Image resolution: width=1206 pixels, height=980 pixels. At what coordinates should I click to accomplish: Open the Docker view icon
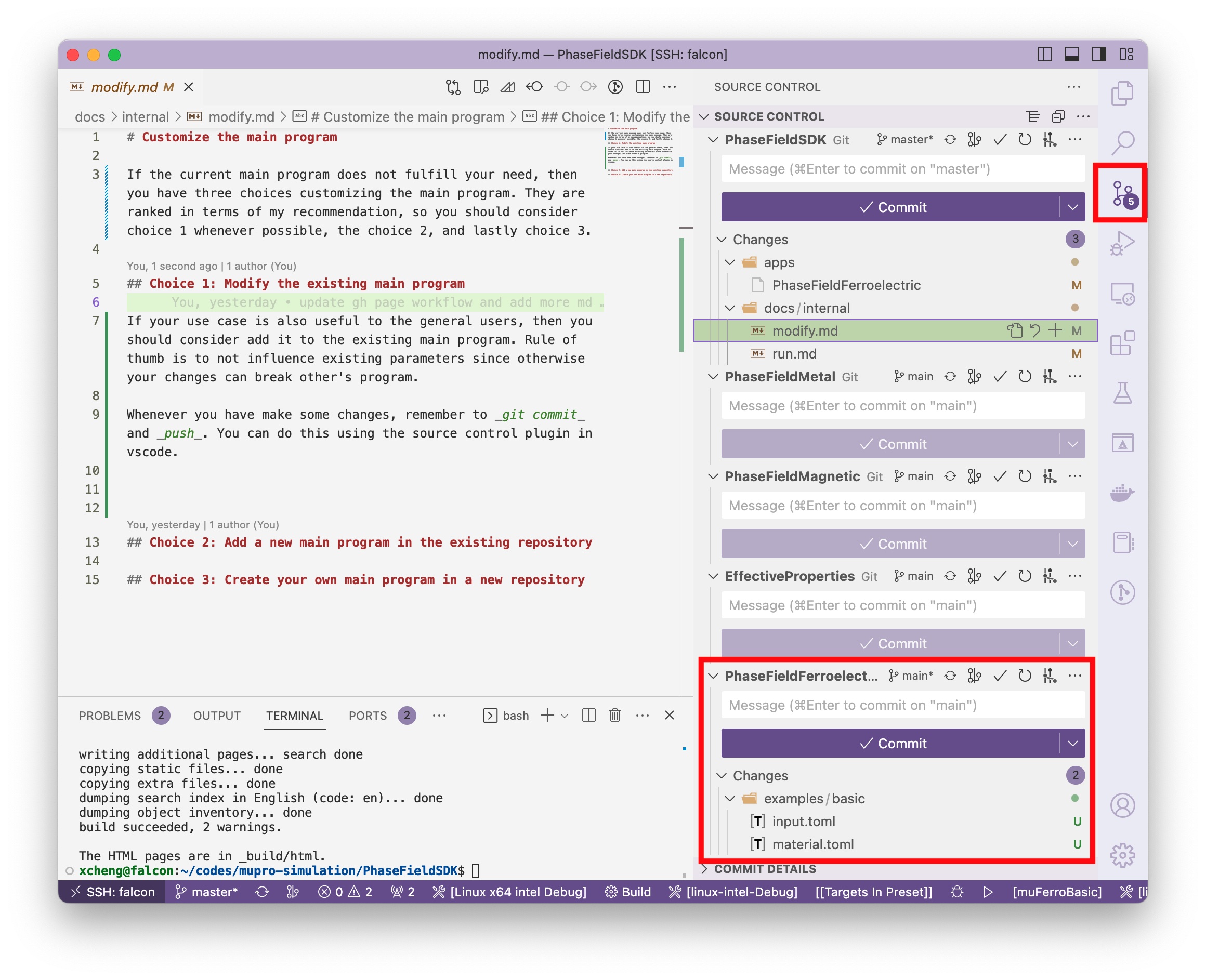click(x=1121, y=492)
